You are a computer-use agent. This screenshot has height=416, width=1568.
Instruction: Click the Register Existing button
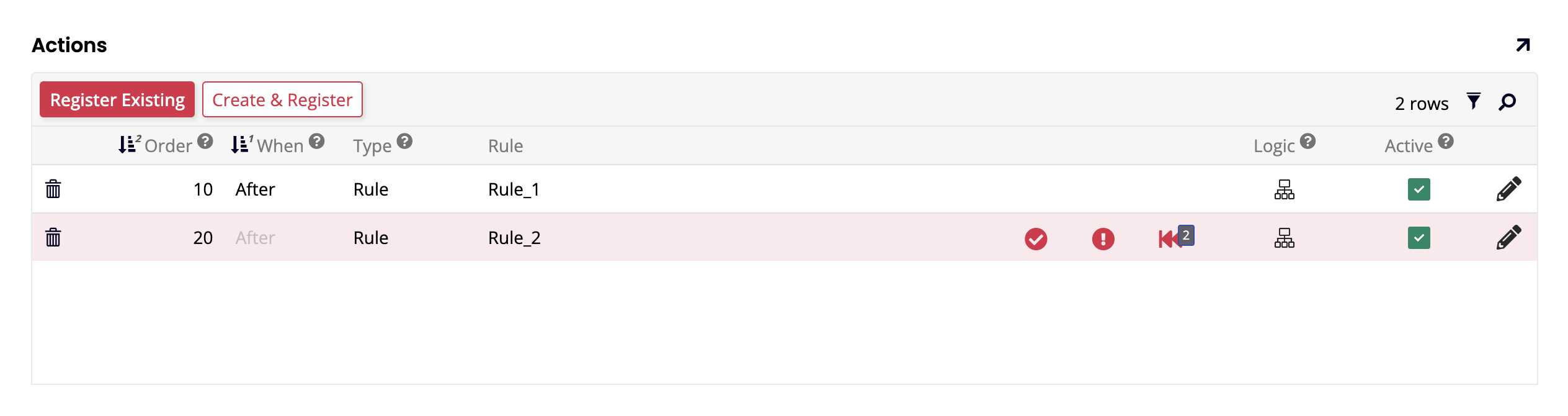[117, 99]
